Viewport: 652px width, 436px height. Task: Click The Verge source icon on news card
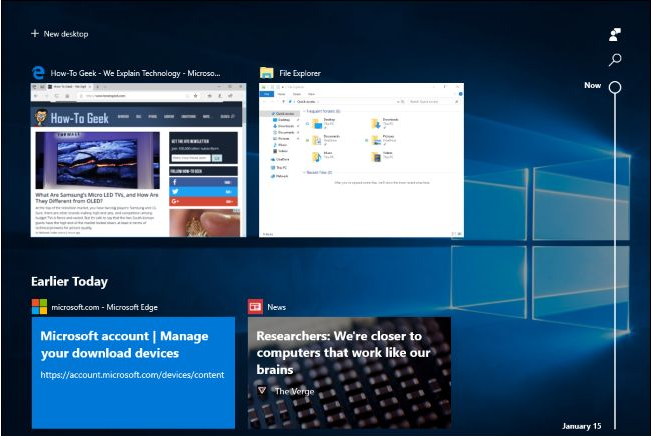coord(262,391)
